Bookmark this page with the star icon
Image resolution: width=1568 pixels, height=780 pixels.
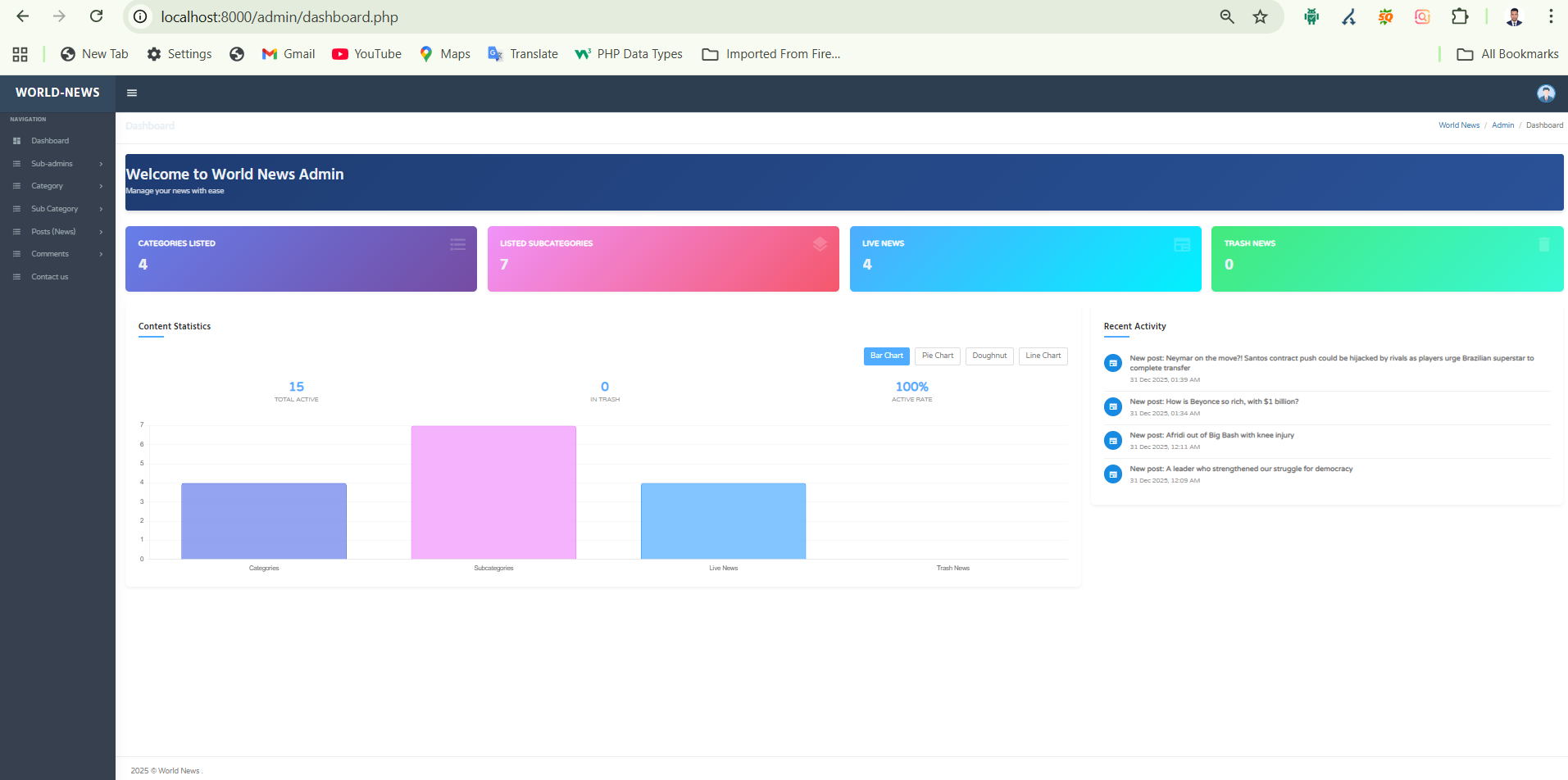[1260, 17]
